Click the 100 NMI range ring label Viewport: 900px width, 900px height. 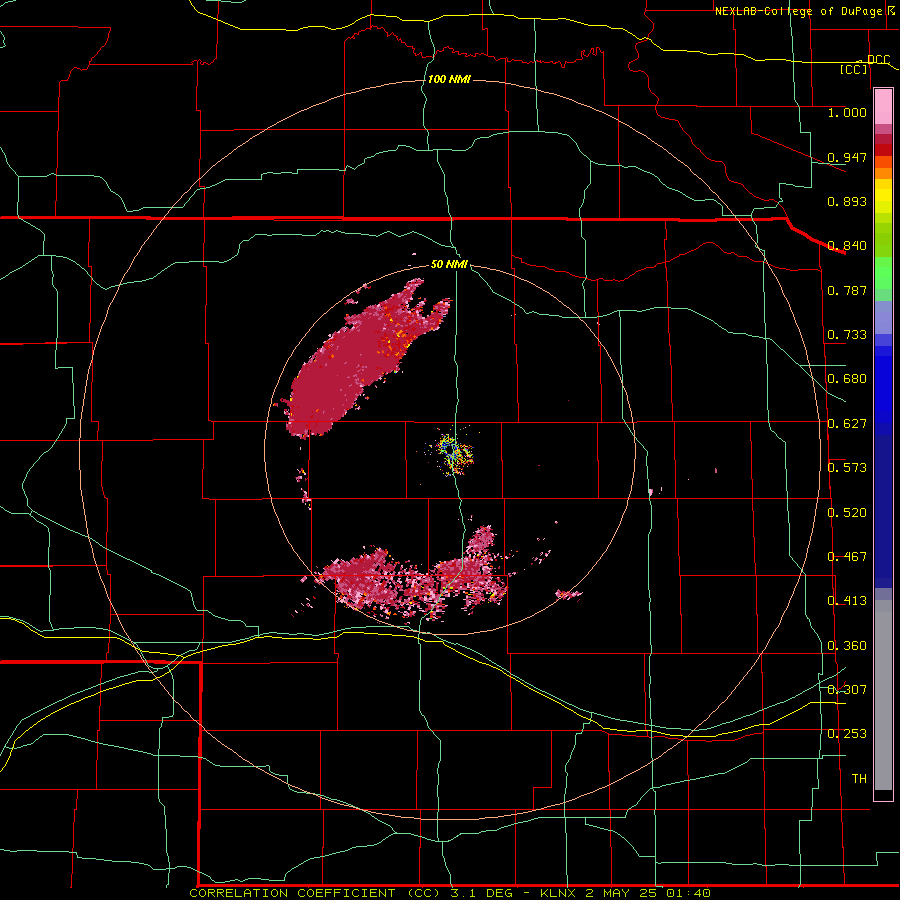[x=449, y=79]
